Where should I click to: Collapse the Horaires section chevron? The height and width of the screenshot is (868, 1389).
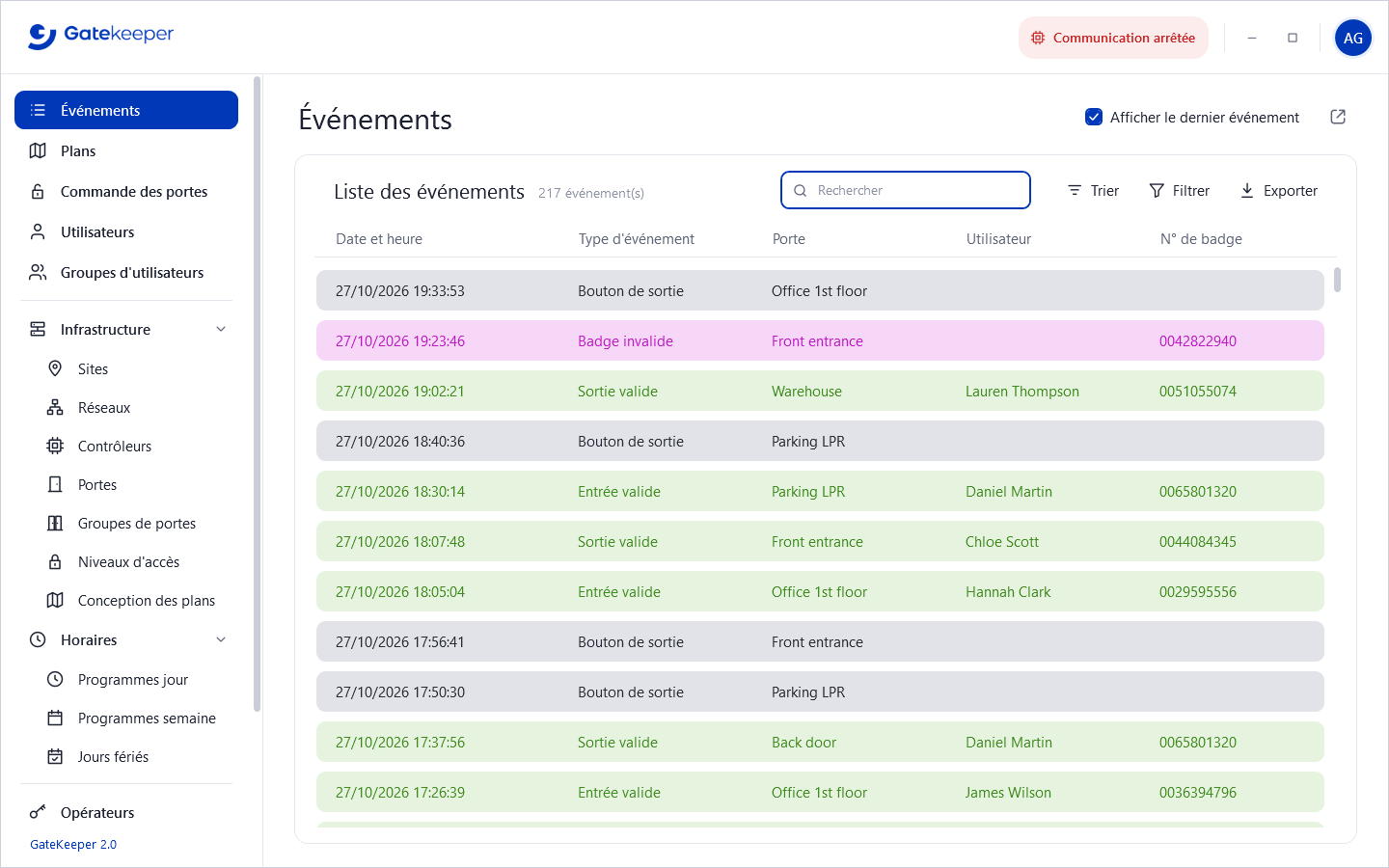[221, 639]
